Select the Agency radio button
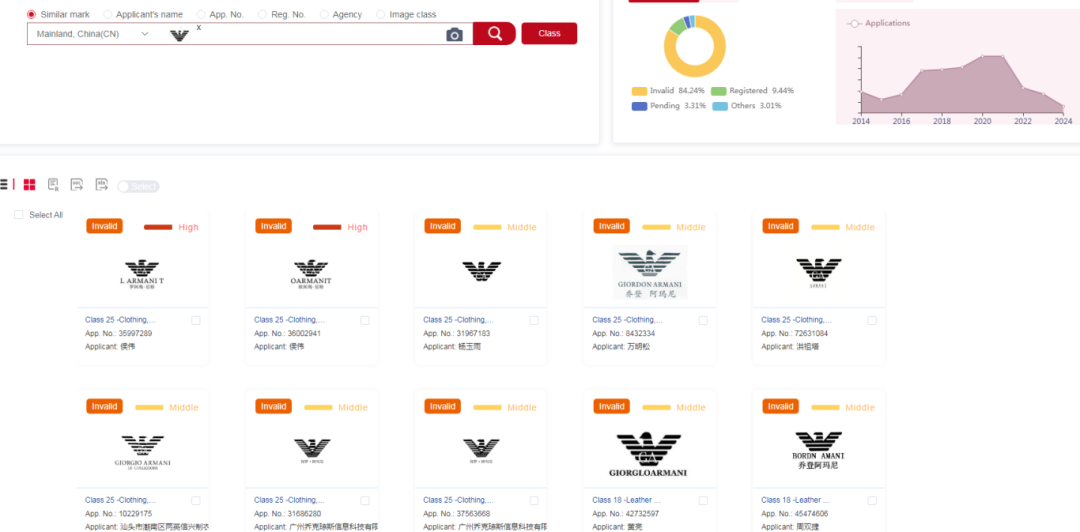 [324, 14]
